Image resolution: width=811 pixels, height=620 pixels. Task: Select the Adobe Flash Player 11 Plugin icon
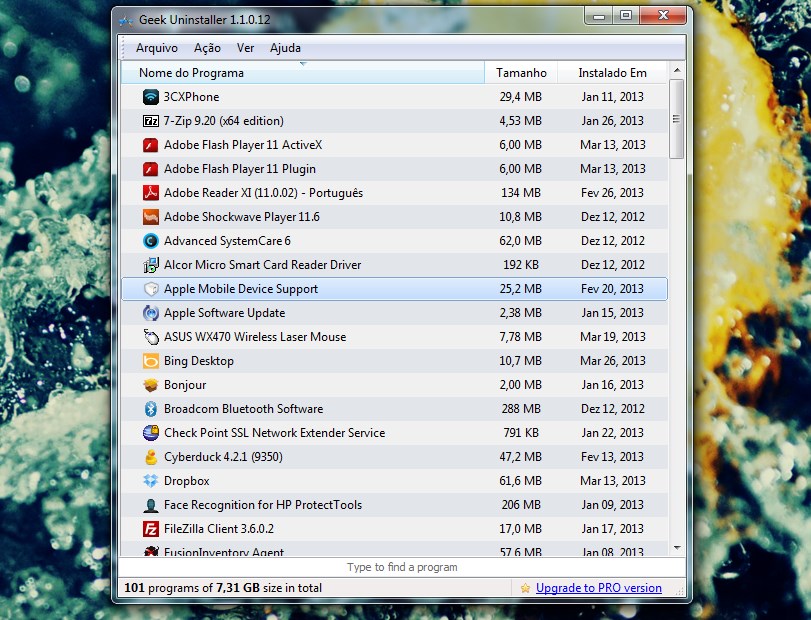point(151,169)
